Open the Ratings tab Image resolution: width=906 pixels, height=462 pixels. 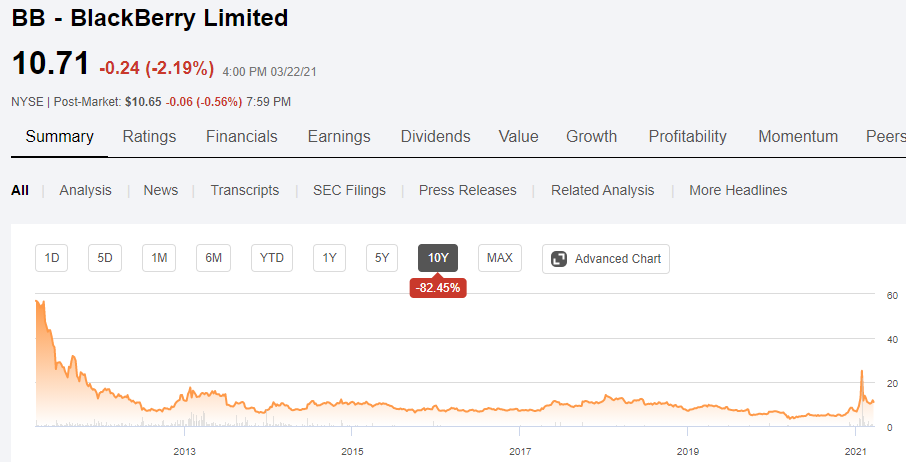point(149,137)
